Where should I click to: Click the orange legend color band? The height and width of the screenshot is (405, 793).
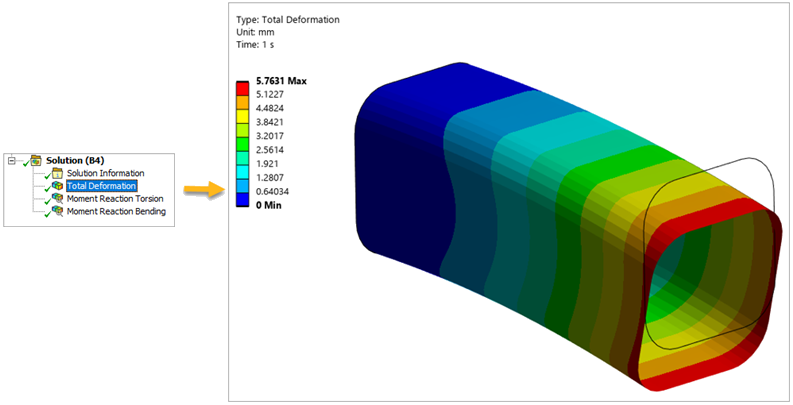coord(243,102)
